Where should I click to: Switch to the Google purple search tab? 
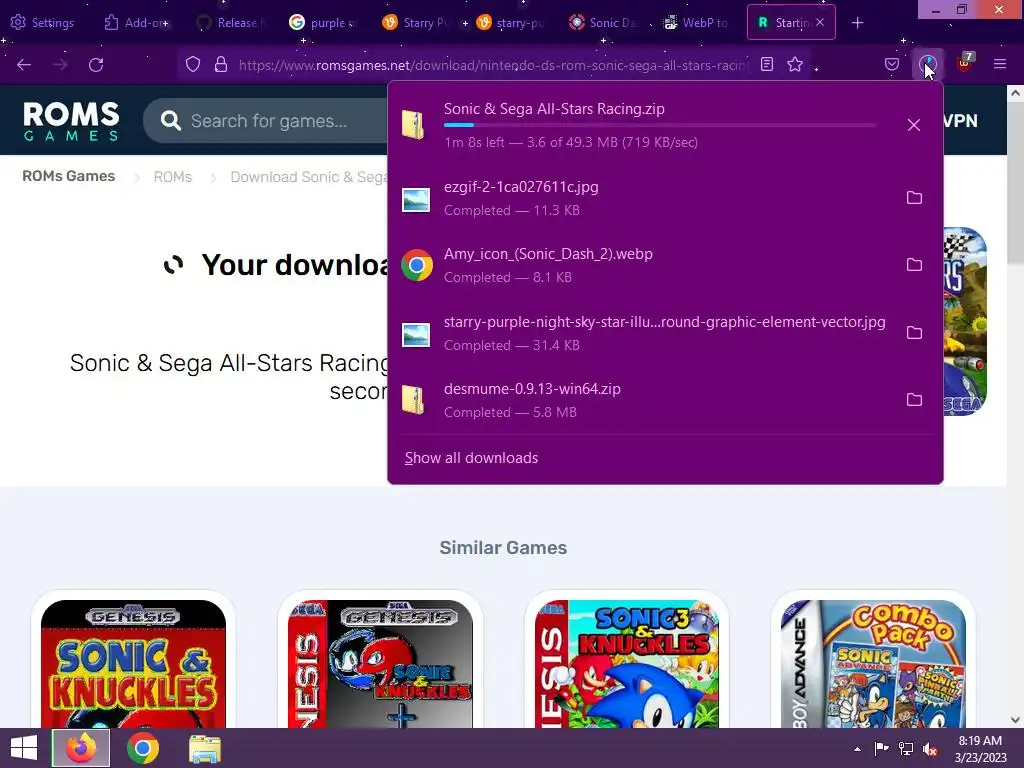click(x=323, y=23)
